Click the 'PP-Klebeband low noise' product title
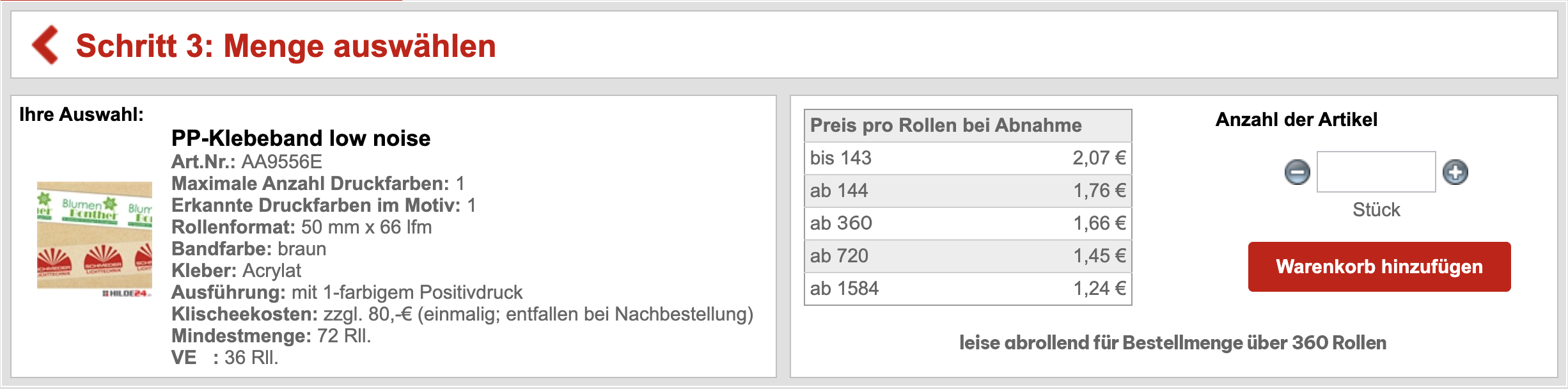Viewport: 1568px width, 389px height. [x=301, y=138]
